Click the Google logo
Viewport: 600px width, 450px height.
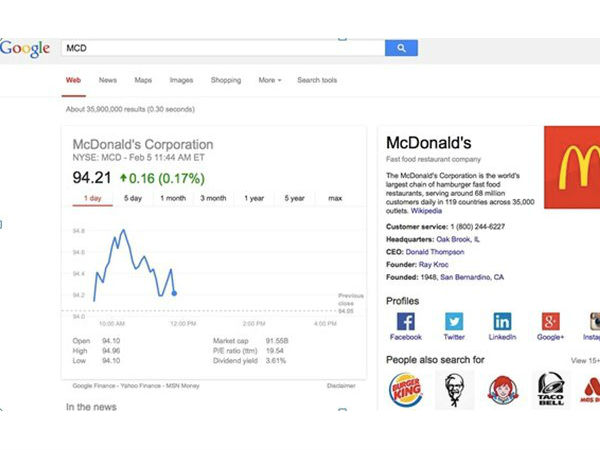pyautogui.click(x=25, y=48)
